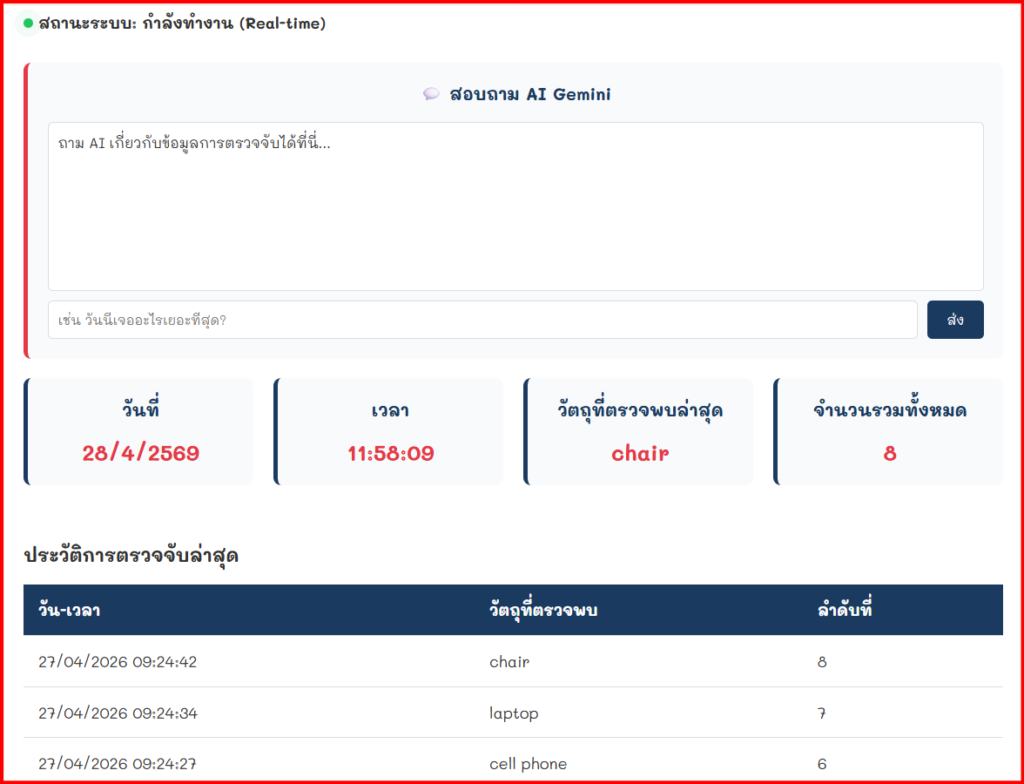Click the เวลา time card value 11:58:09
Viewport: 1024px width, 784px height.
click(390, 453)
